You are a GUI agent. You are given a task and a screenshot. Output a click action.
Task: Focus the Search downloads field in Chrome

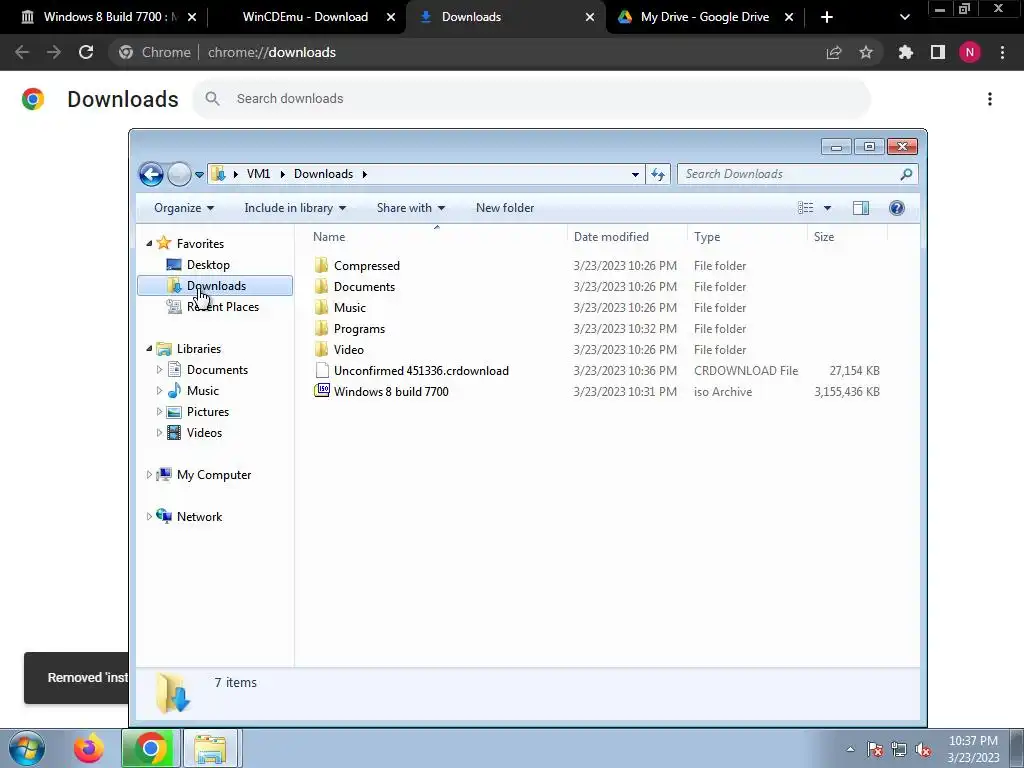pyautogui.click(x=532, y=99)
